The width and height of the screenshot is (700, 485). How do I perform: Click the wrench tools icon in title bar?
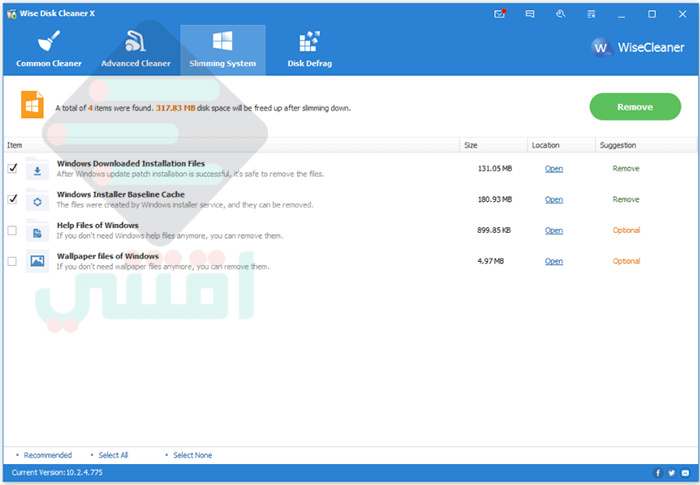(561, 14)
